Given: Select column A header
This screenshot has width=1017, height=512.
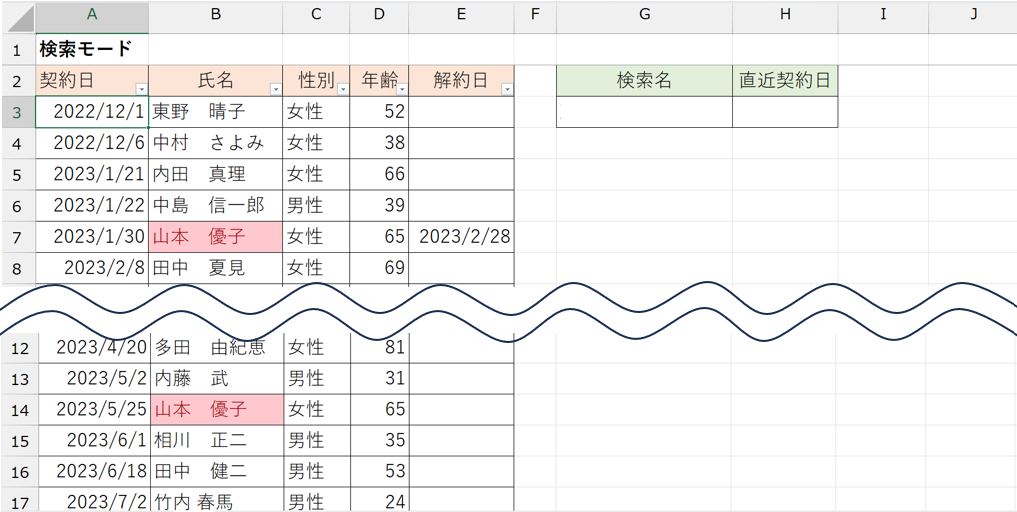Looking at the screenshot, I should (x=92, y=17).
